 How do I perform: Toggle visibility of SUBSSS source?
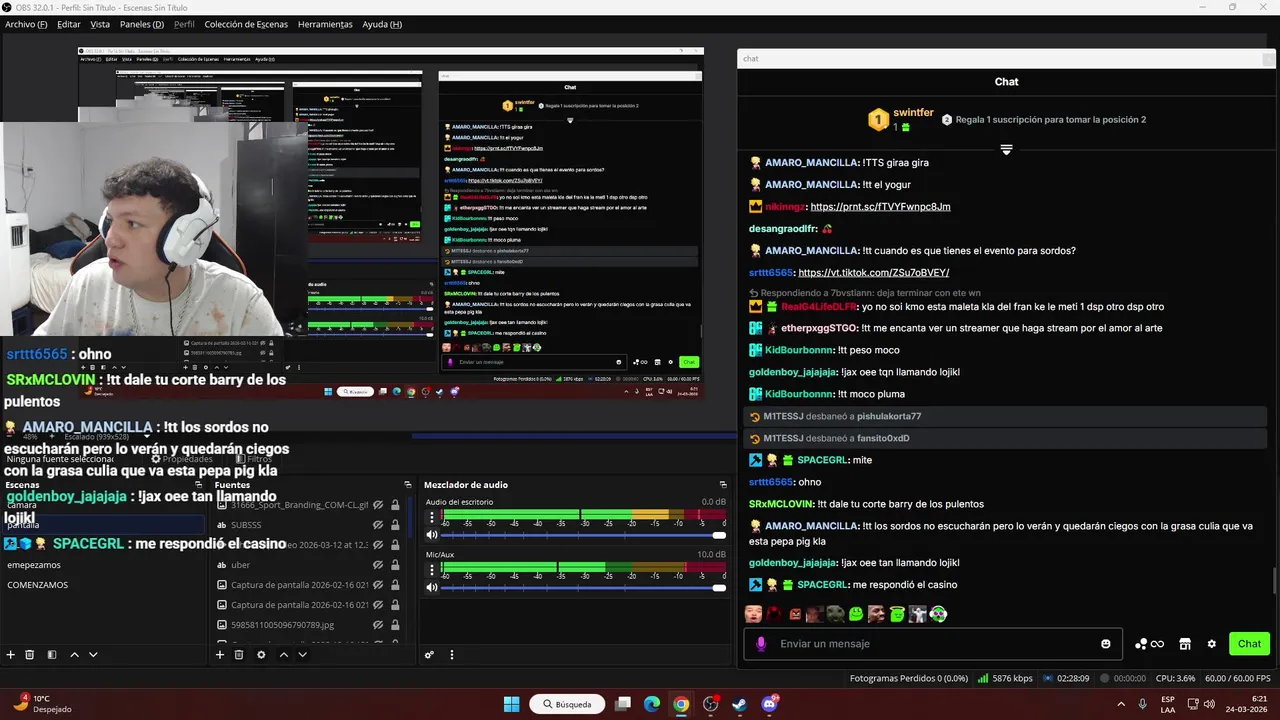378,525
